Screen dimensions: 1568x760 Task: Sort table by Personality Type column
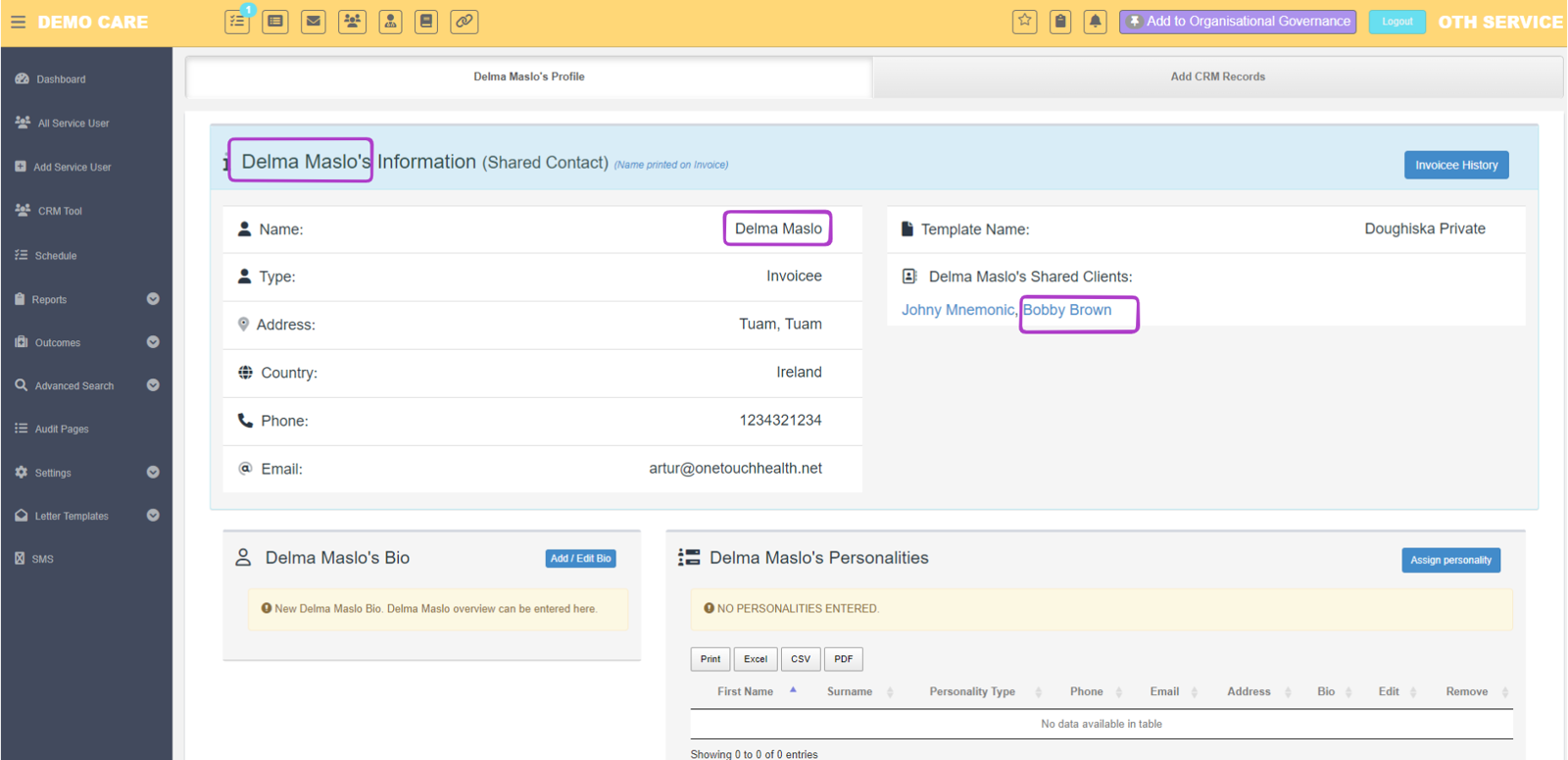[x=972, y=691]
